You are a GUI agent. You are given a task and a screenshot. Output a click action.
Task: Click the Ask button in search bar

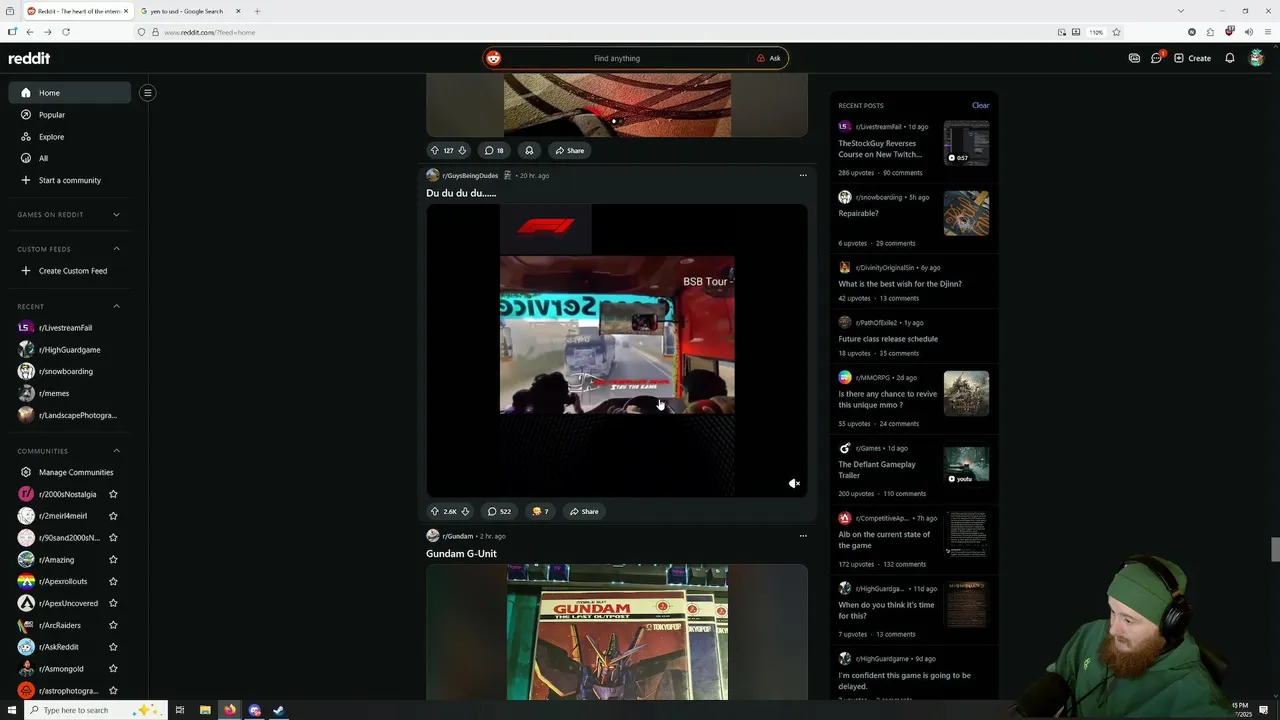(768, 58)
